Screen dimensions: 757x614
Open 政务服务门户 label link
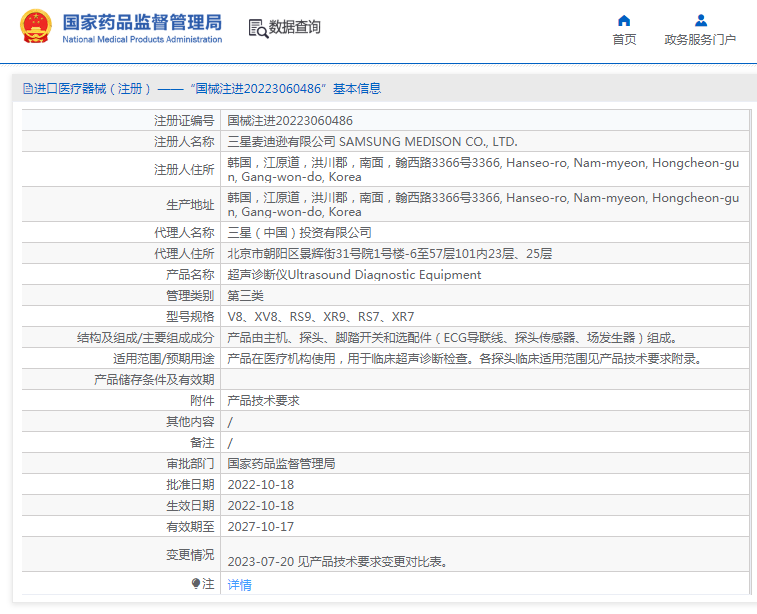[x=700, y=40]
